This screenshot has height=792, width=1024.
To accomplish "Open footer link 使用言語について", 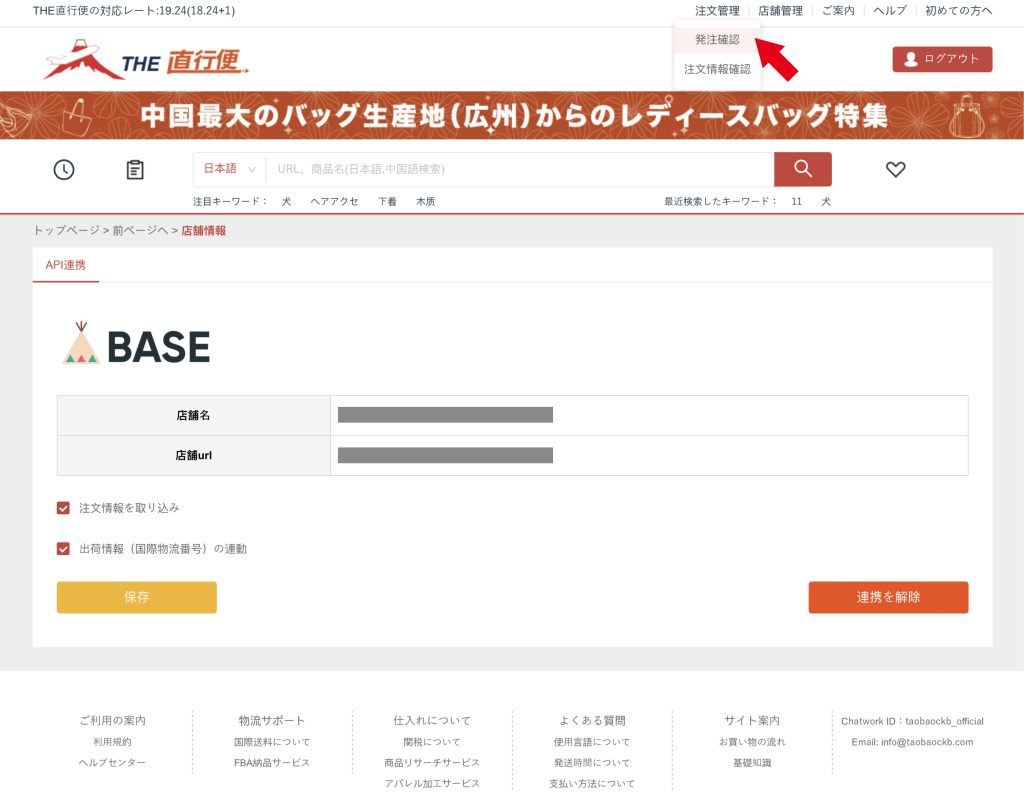I will click(592, 742).
